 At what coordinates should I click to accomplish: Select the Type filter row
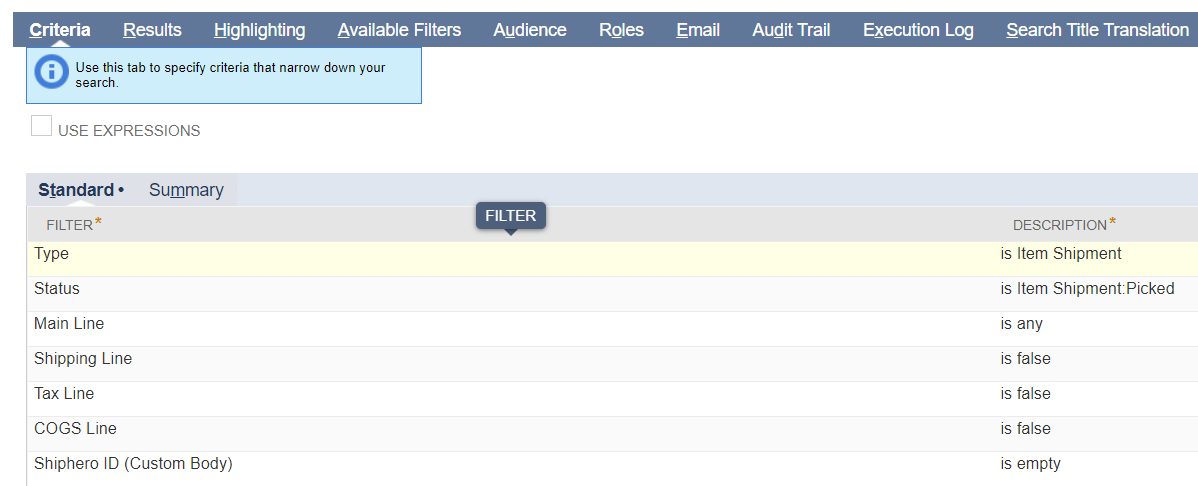52,254
